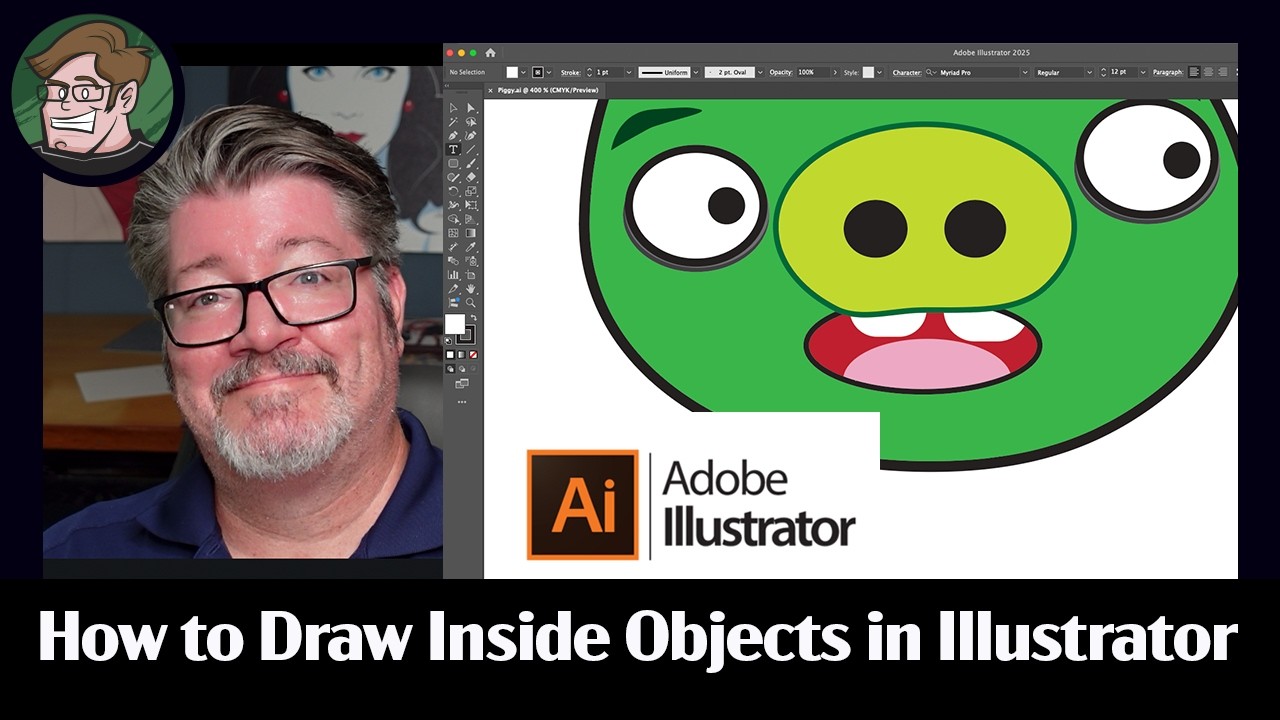Viewport: 1280px width, 720px height.
Task: Open the stroke weight dropdown
Action: [629, 72]
